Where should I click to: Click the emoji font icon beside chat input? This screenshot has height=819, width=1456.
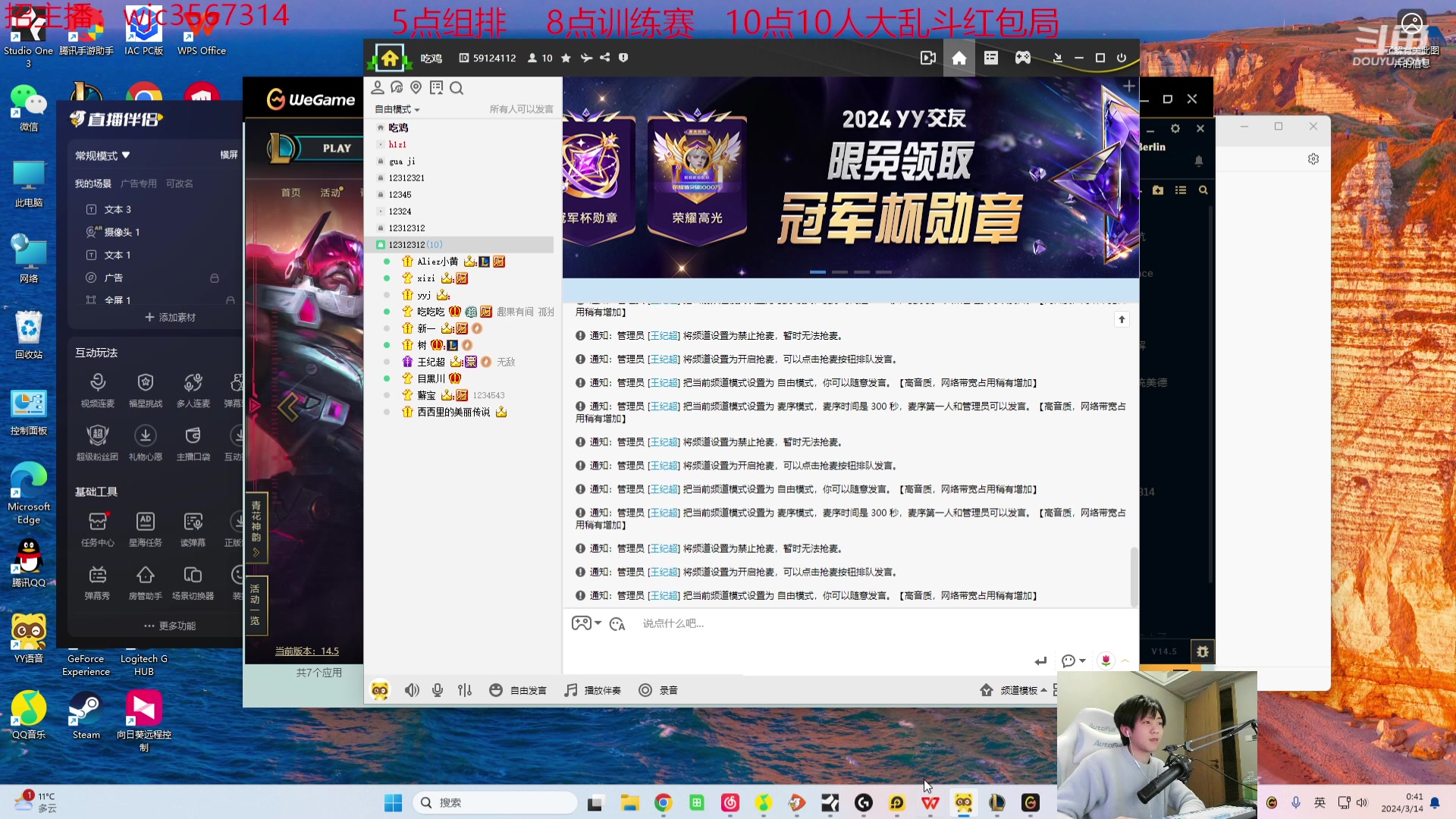click(x=617, y=623)
